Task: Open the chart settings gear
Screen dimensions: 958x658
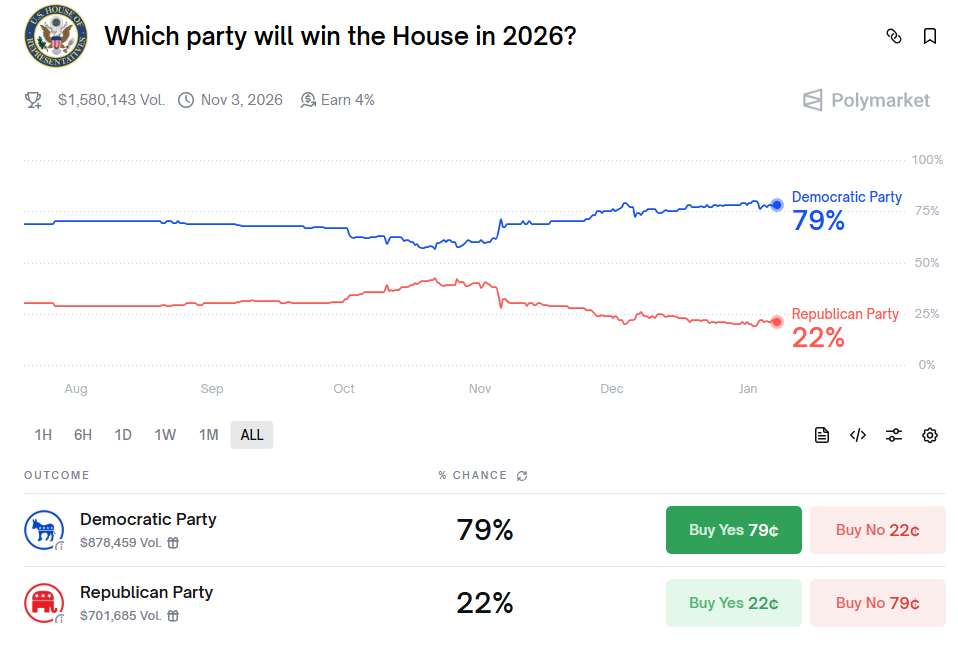Action: click(930, 435)
